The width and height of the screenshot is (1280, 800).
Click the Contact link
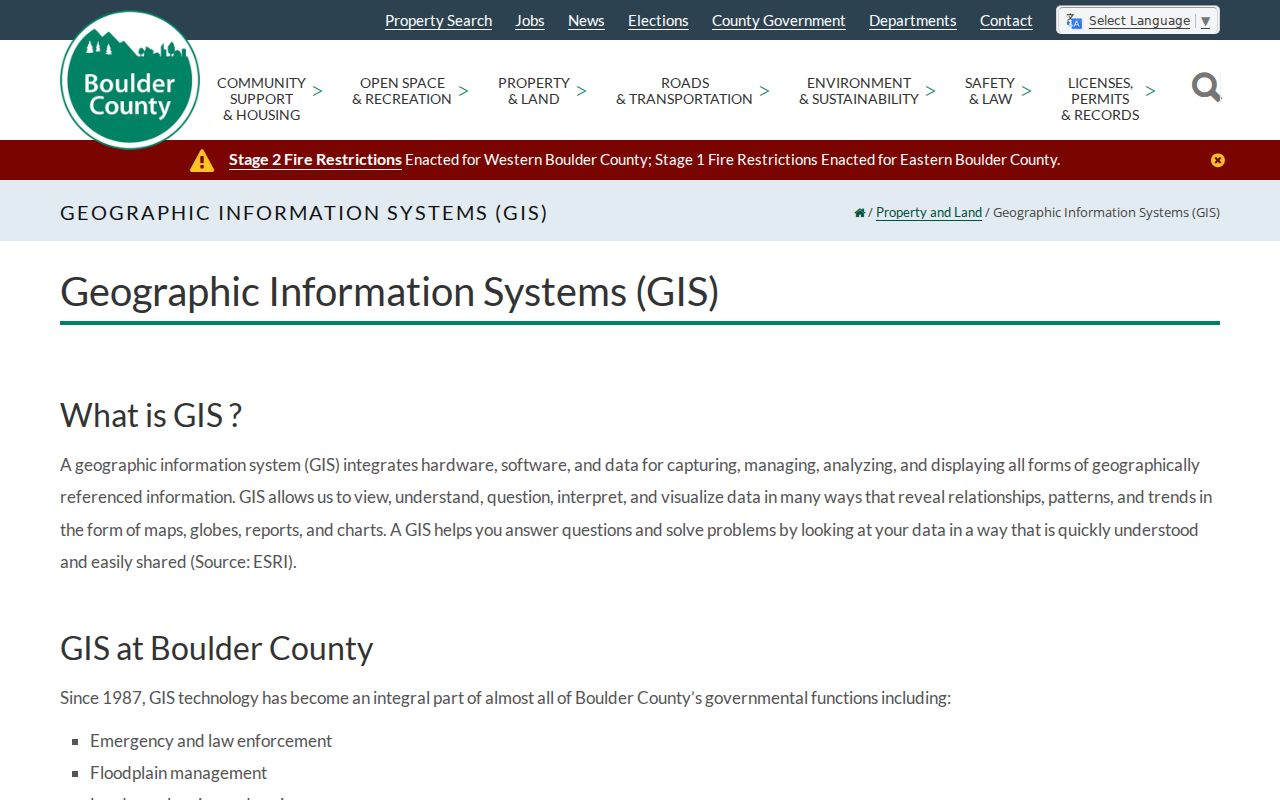coord(1006,21)
